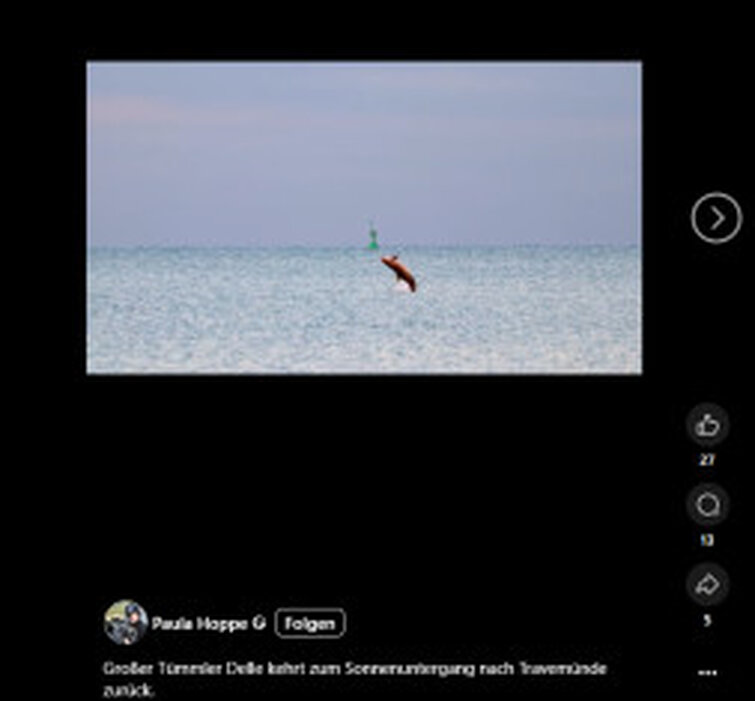Click the sky area of the photo

pyautogui.click(x=363, y=140)
